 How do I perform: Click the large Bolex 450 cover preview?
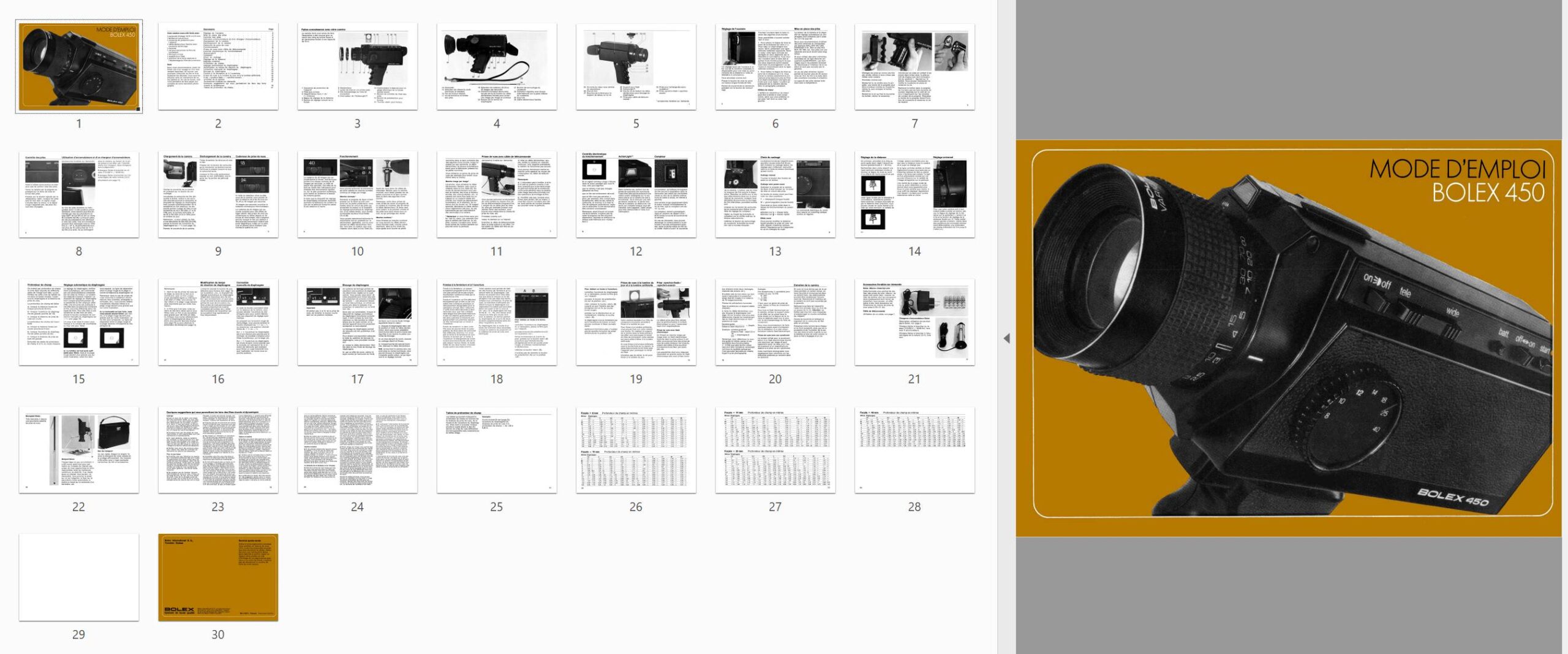pyautogui.click(x=1289, y=338)
